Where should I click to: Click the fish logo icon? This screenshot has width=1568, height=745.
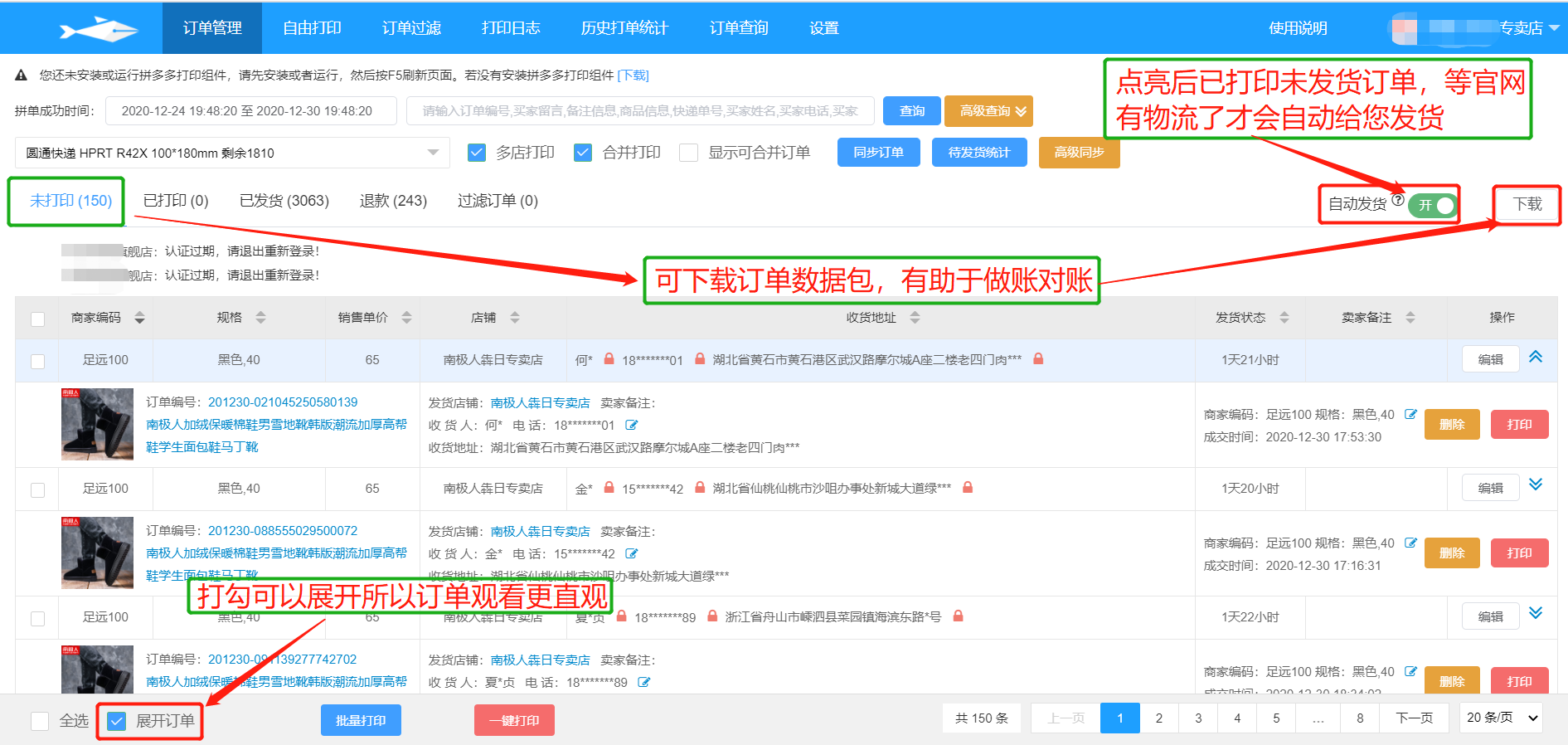click(x=98, y=29)
